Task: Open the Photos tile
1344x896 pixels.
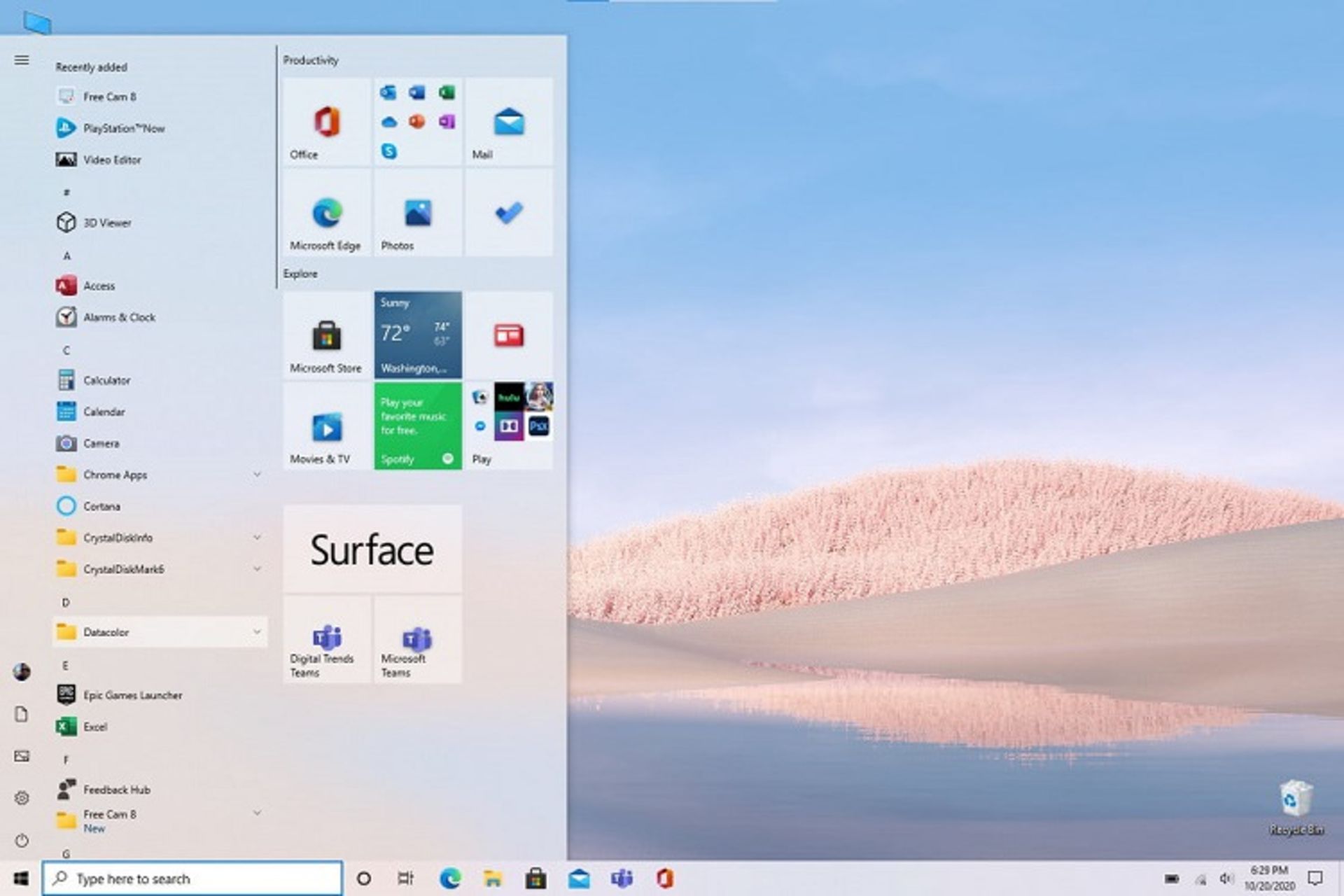Action: [x=418, y=213]
